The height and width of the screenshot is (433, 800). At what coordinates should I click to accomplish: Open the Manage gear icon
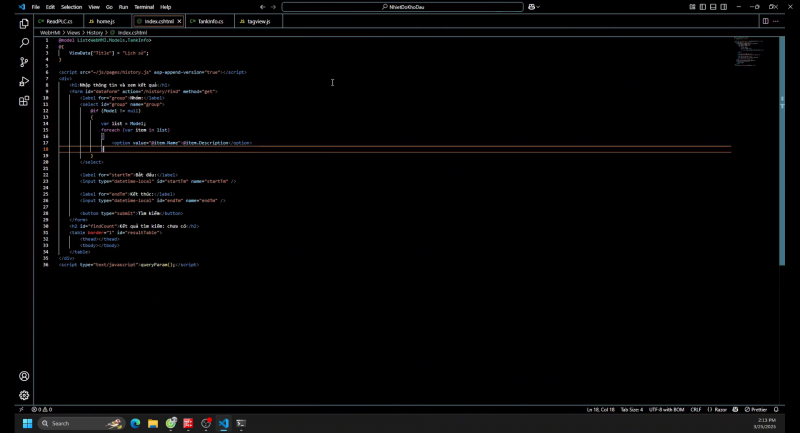coord(24,395)
